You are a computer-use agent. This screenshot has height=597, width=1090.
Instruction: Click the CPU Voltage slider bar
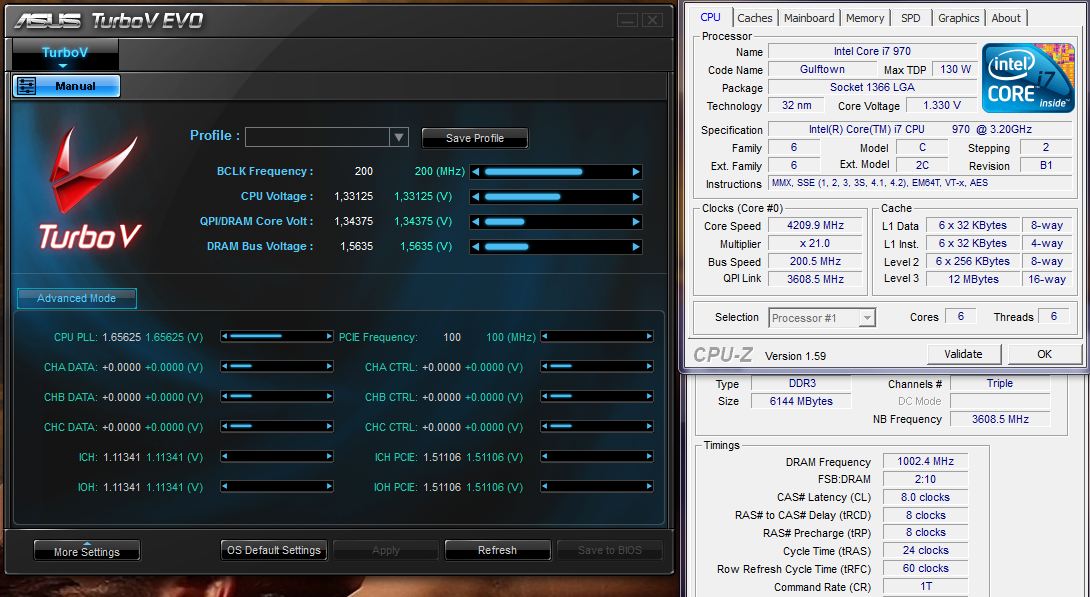coord(556,197)
